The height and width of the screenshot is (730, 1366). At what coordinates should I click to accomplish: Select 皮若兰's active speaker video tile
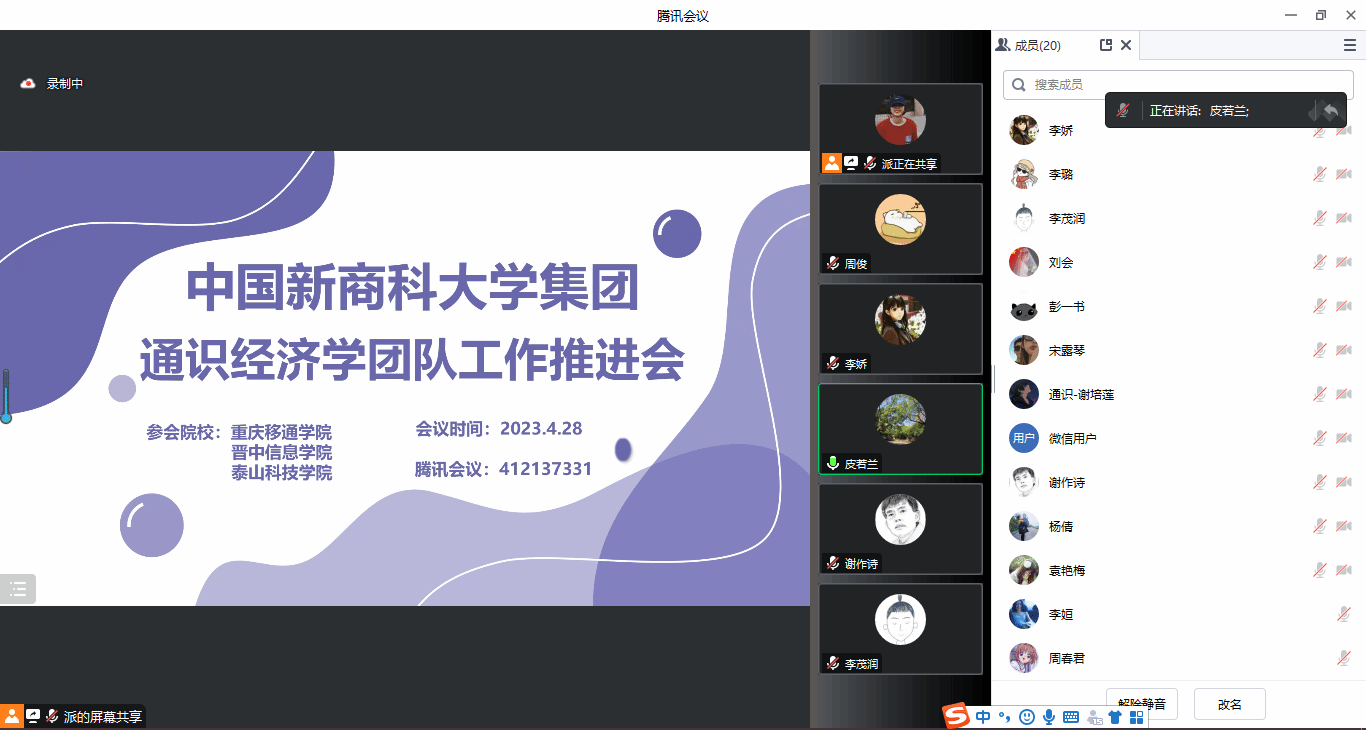click(x=900, y=429)
